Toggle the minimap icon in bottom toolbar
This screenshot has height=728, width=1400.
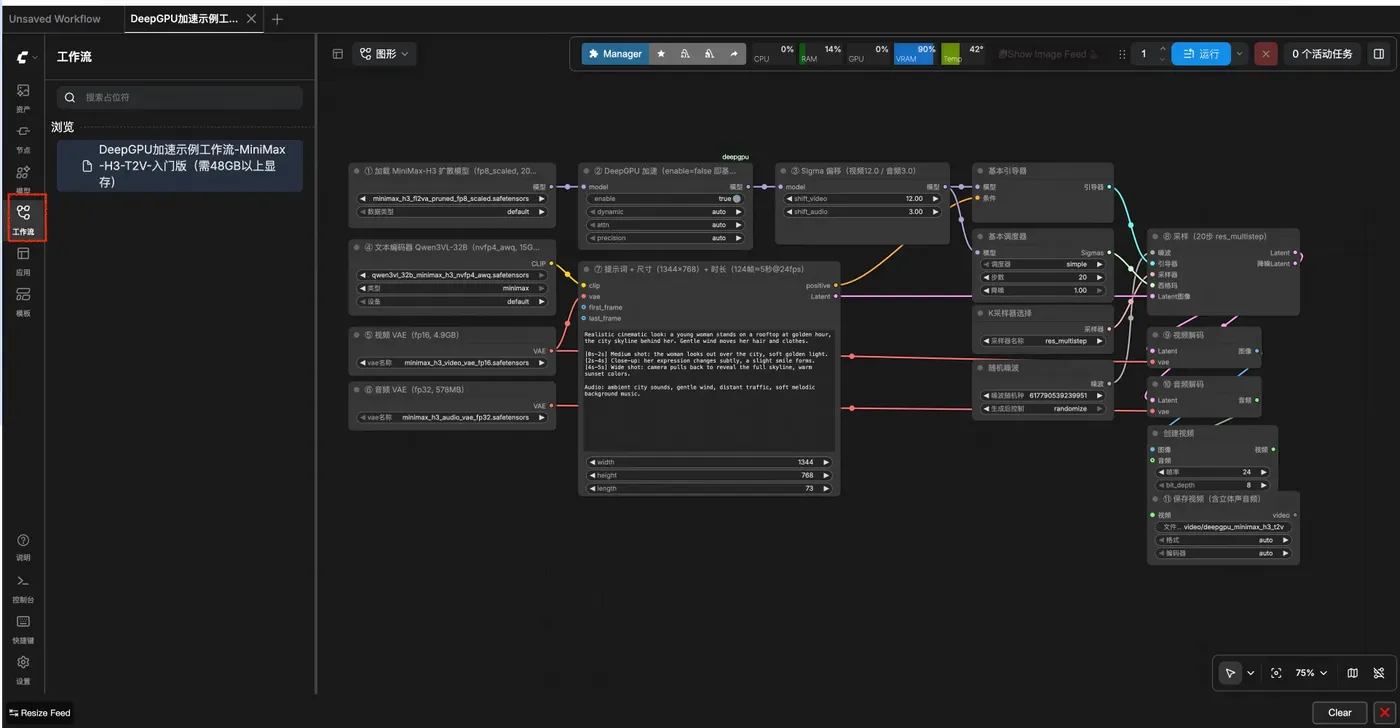tap(1353, 673)
